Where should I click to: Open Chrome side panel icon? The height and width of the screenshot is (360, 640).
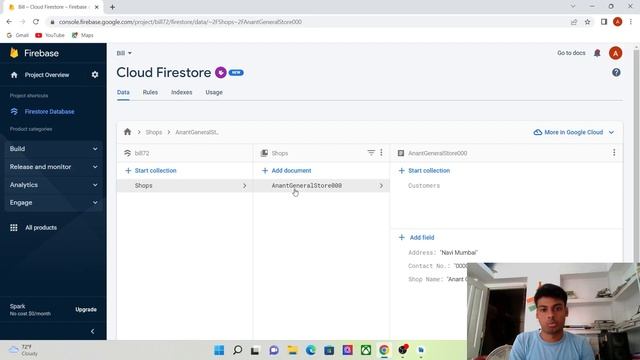click(604, 22)
